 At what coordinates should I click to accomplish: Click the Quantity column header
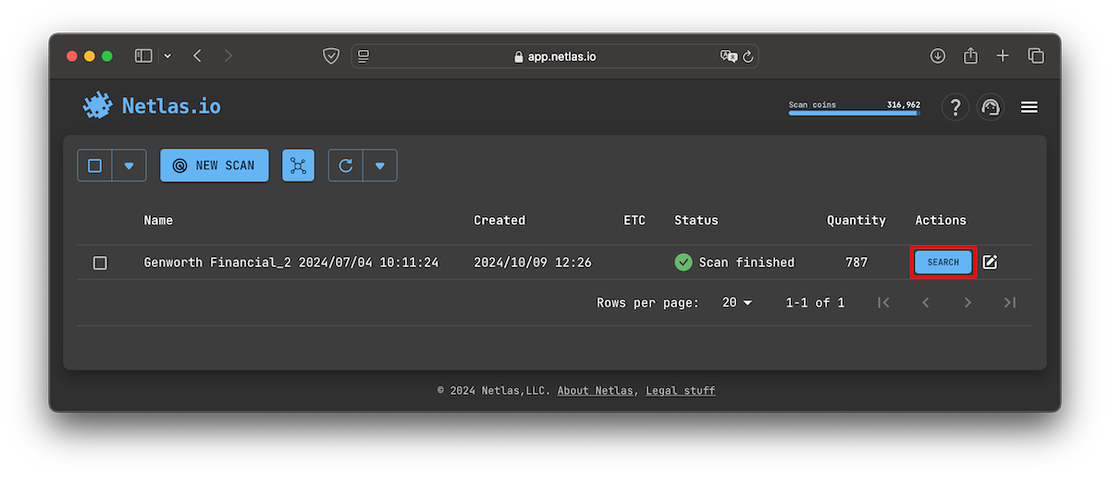click(x=857, y=220)
